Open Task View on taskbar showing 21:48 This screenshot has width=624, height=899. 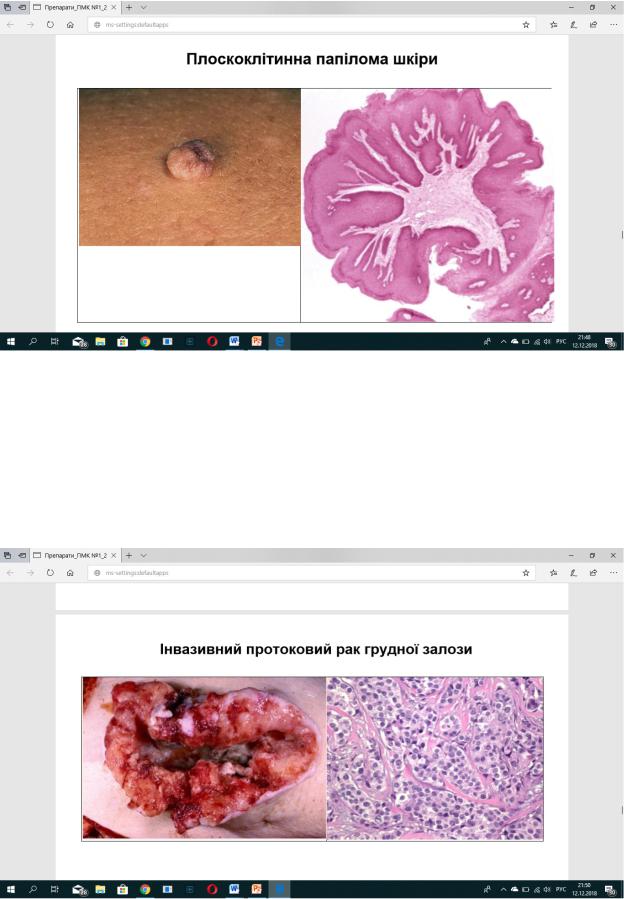[x=54, y=342]
